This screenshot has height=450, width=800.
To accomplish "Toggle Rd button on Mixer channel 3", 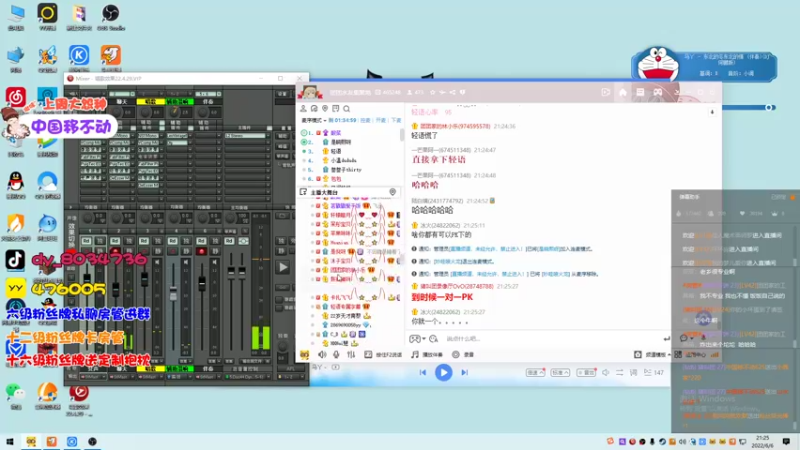I will point(144,241).
